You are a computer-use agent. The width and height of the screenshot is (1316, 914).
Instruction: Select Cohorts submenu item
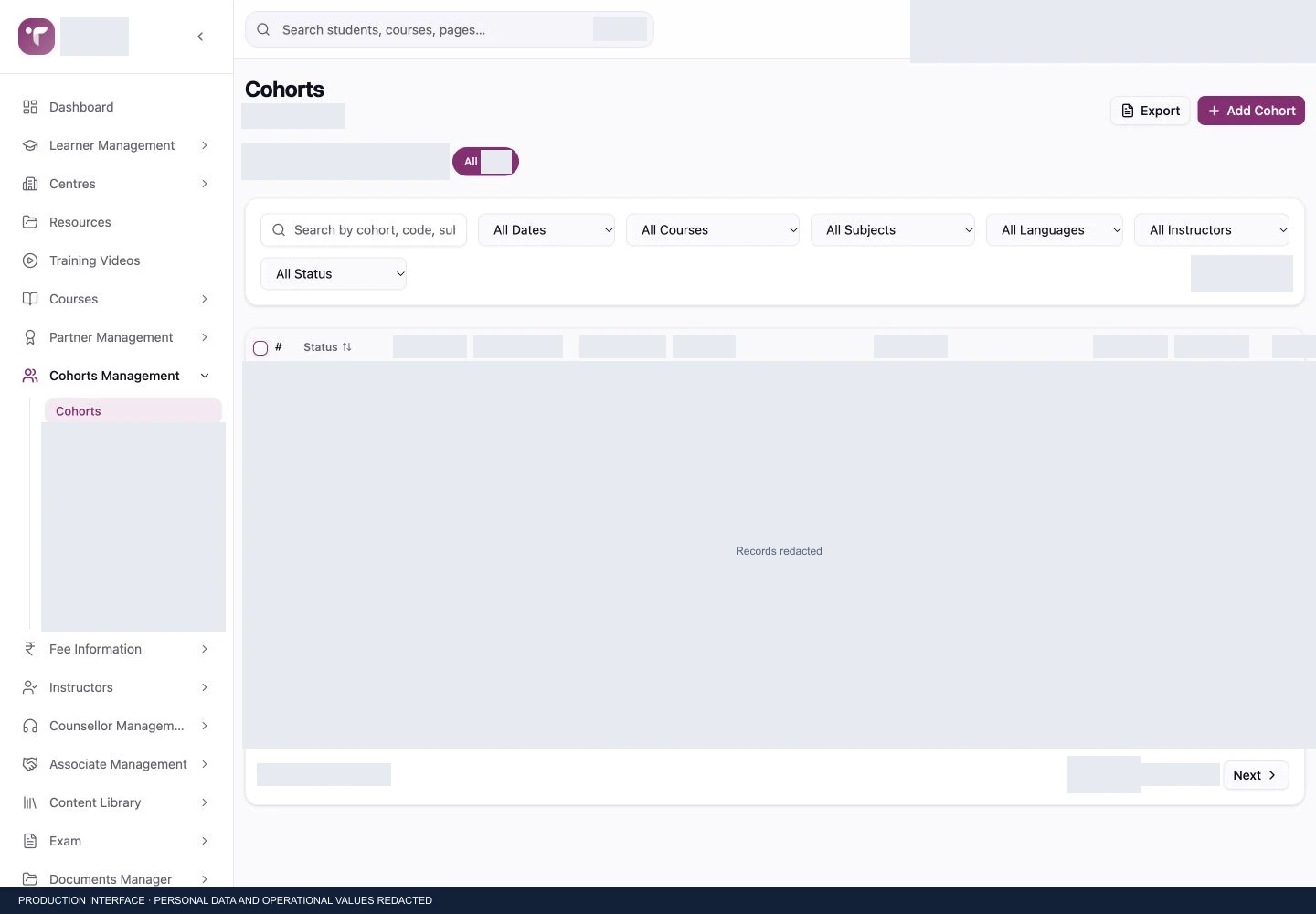pyautogui.click(x=133, y=411)
